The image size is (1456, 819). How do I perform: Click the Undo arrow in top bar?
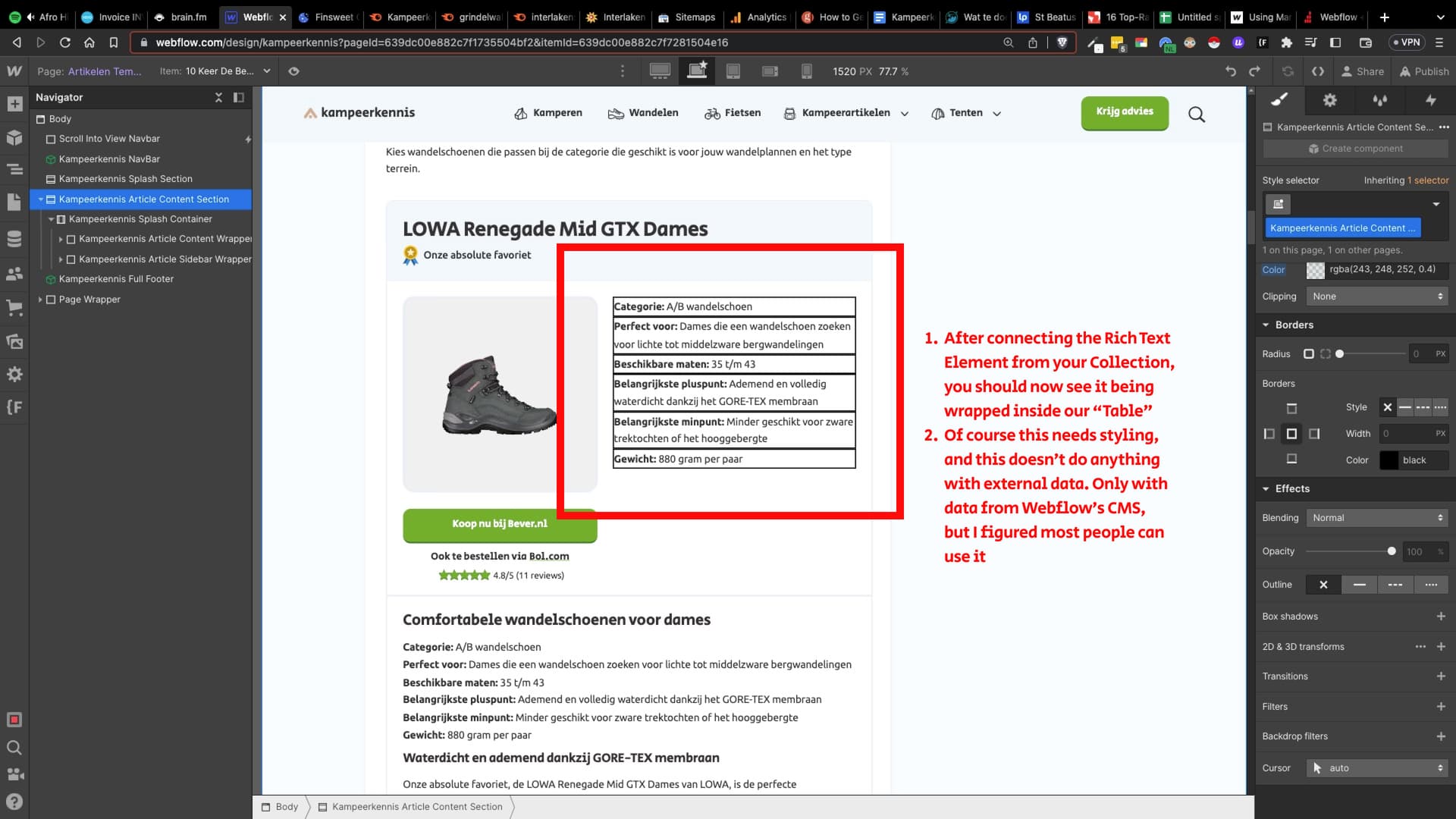point(1231,71)
